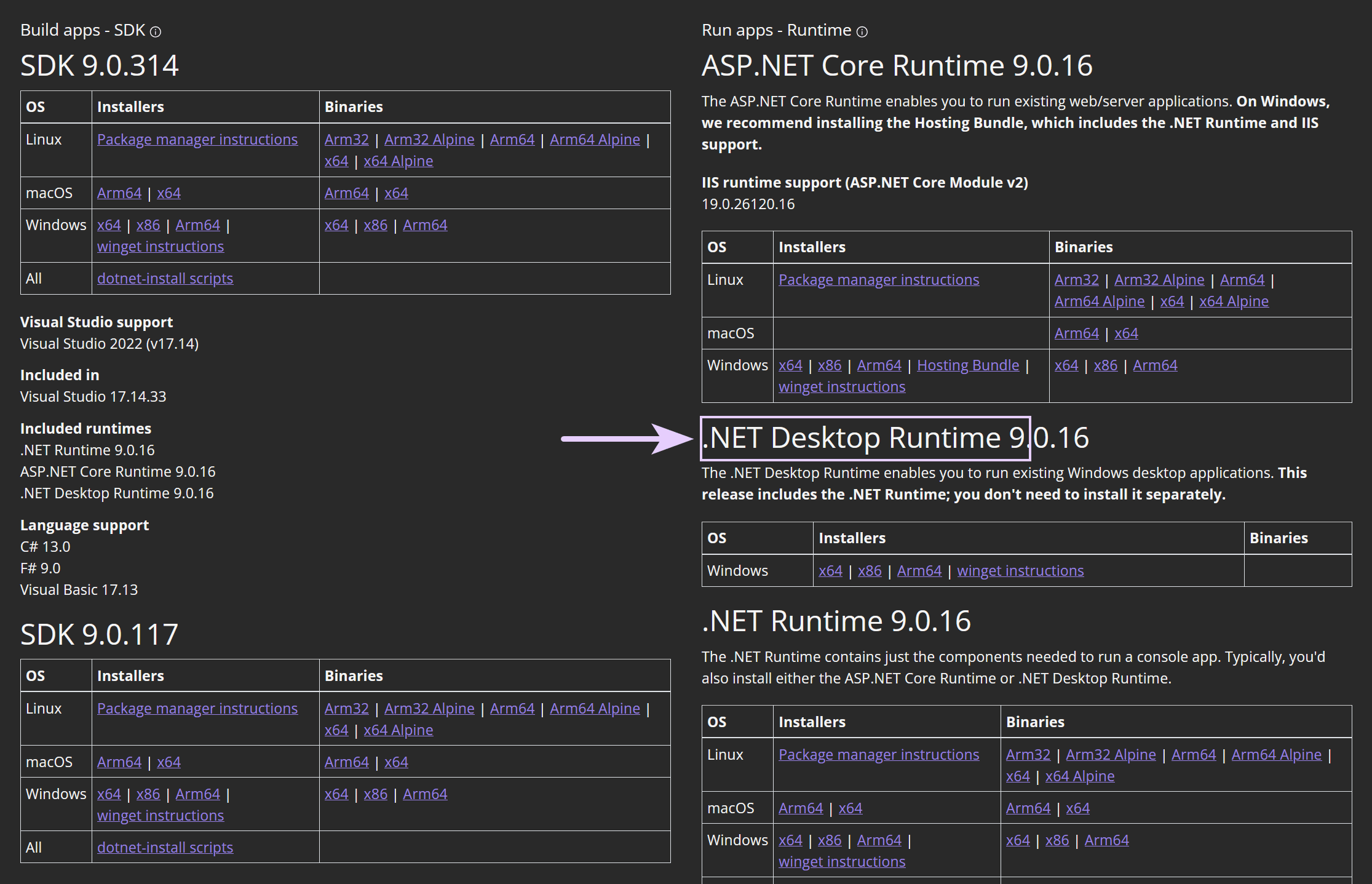Screen dimensions: 1372x884
Task: Open .NET Desktop Runtime winget instructions
Action: click(x=1020, y=571)
